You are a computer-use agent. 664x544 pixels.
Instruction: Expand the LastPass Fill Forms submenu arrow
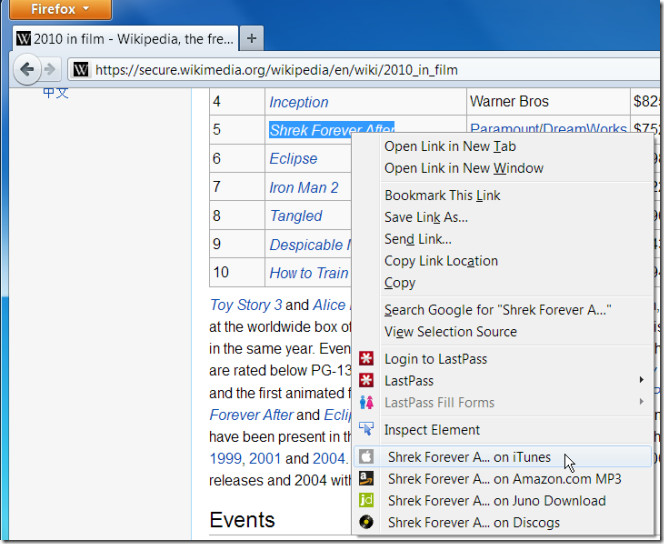[642, 401]
